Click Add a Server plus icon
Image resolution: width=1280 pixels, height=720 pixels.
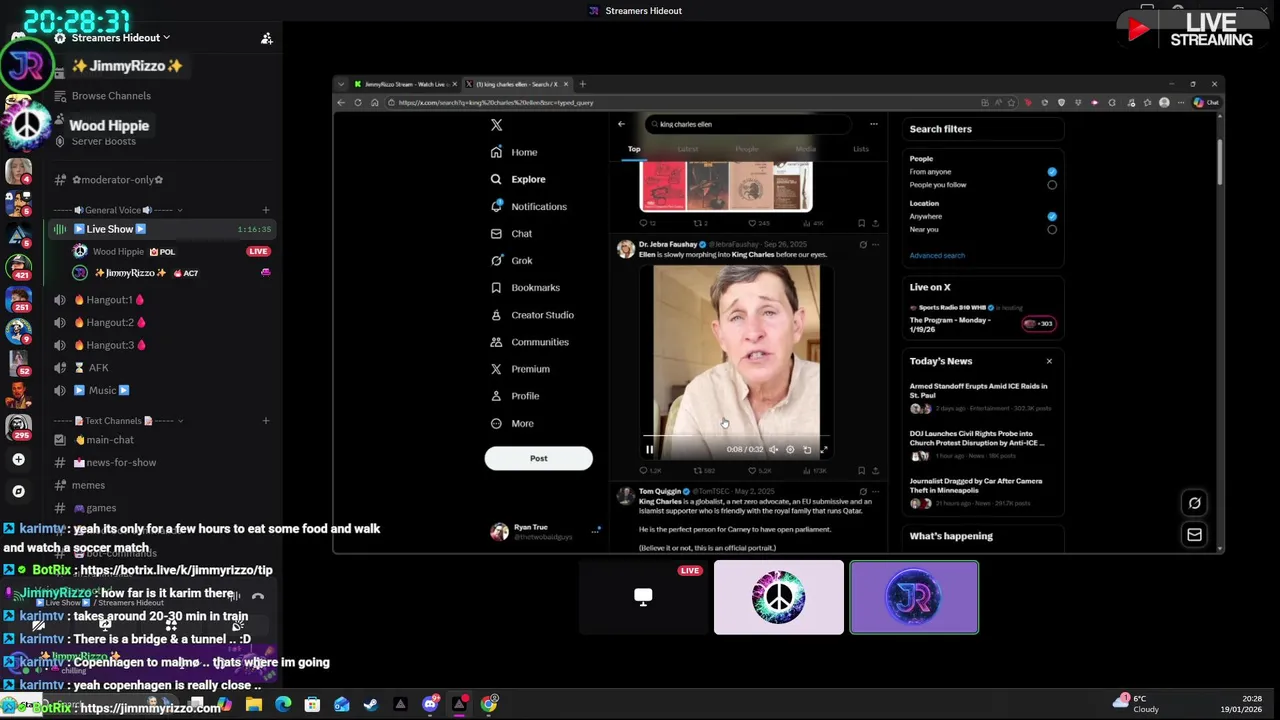(x=18, y=460)
